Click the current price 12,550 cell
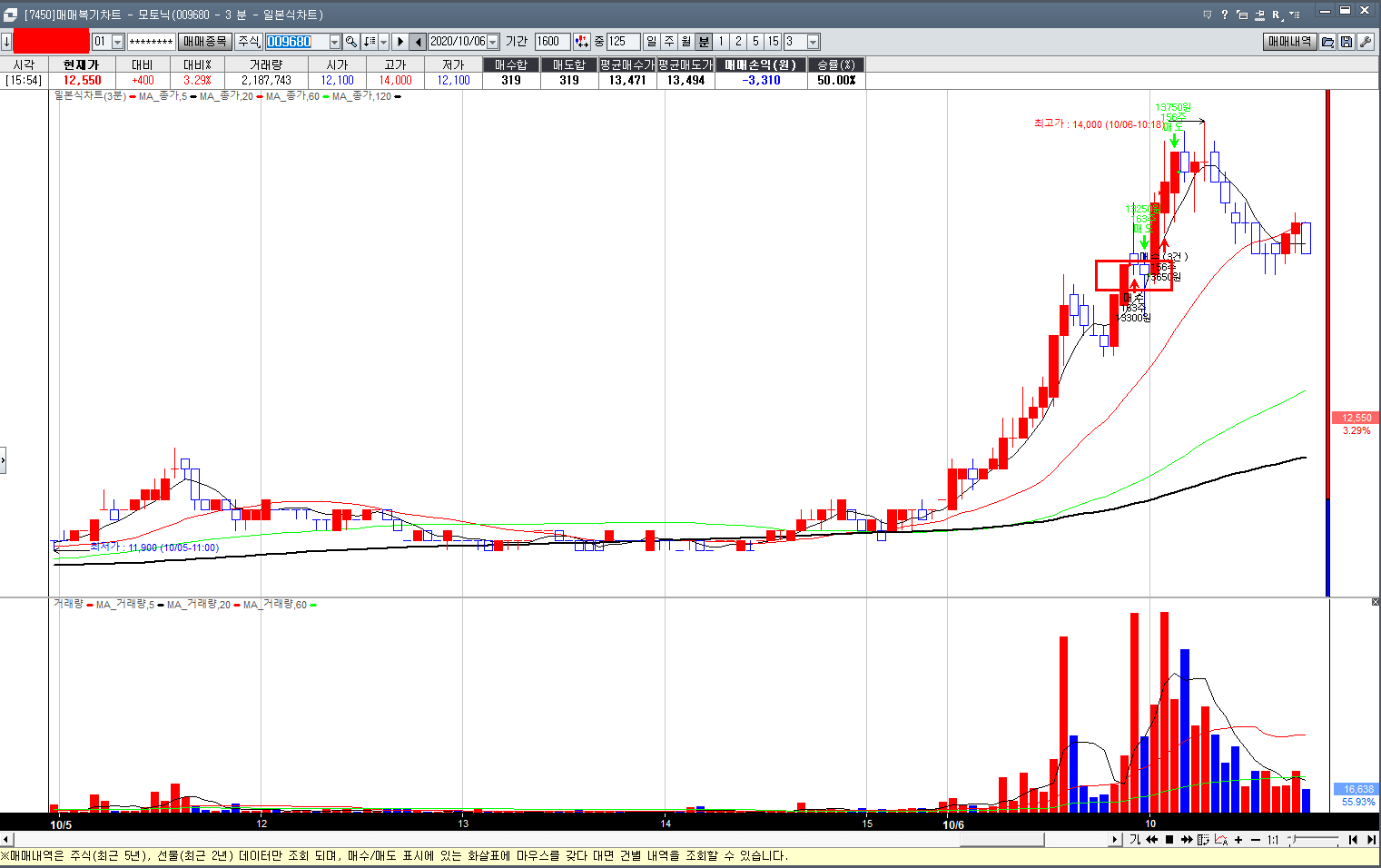Screen dimensions: 1381x868 click(82, 80)
